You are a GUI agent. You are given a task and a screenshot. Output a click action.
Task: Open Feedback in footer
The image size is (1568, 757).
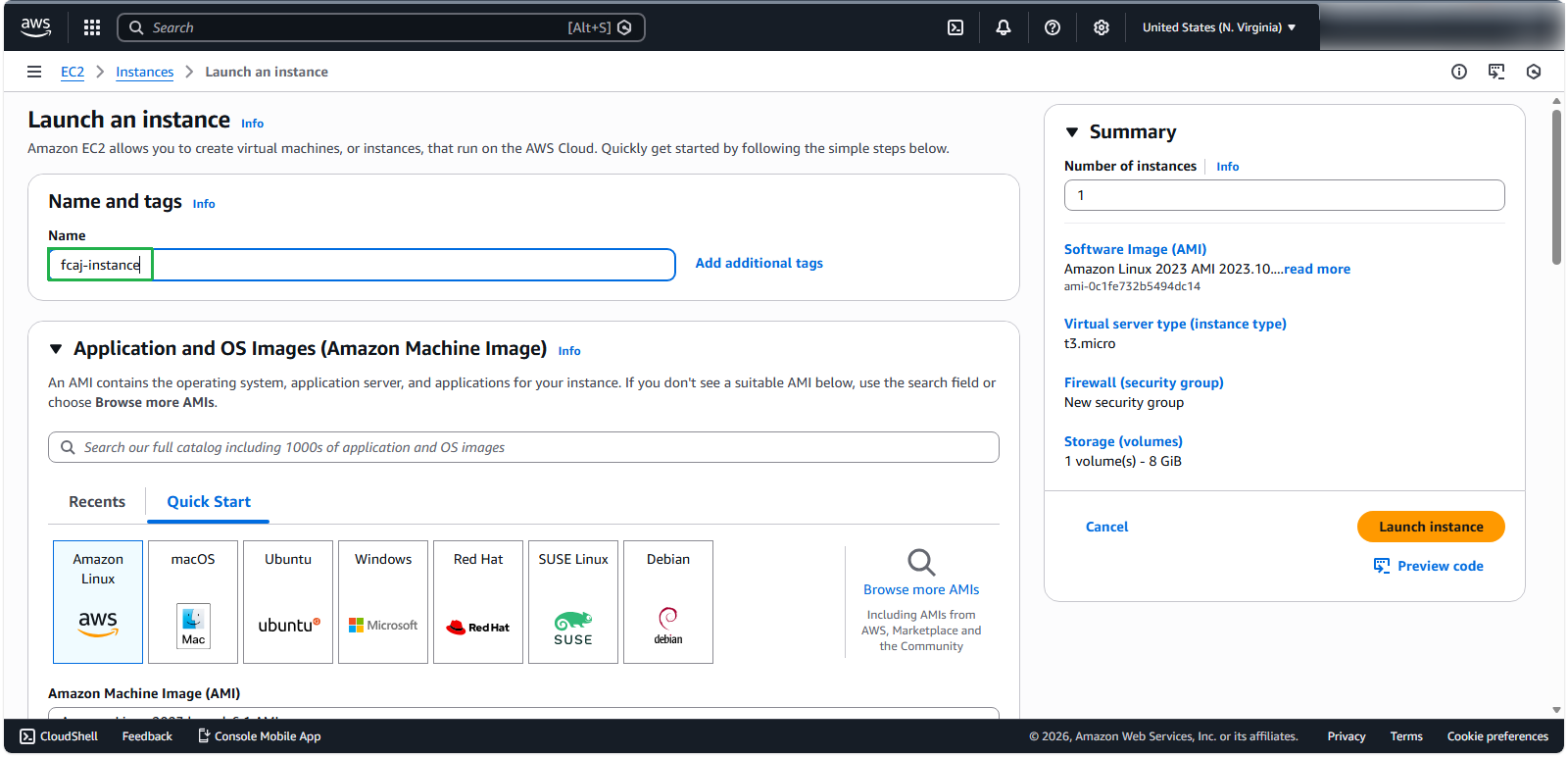[x=147, y=736]
